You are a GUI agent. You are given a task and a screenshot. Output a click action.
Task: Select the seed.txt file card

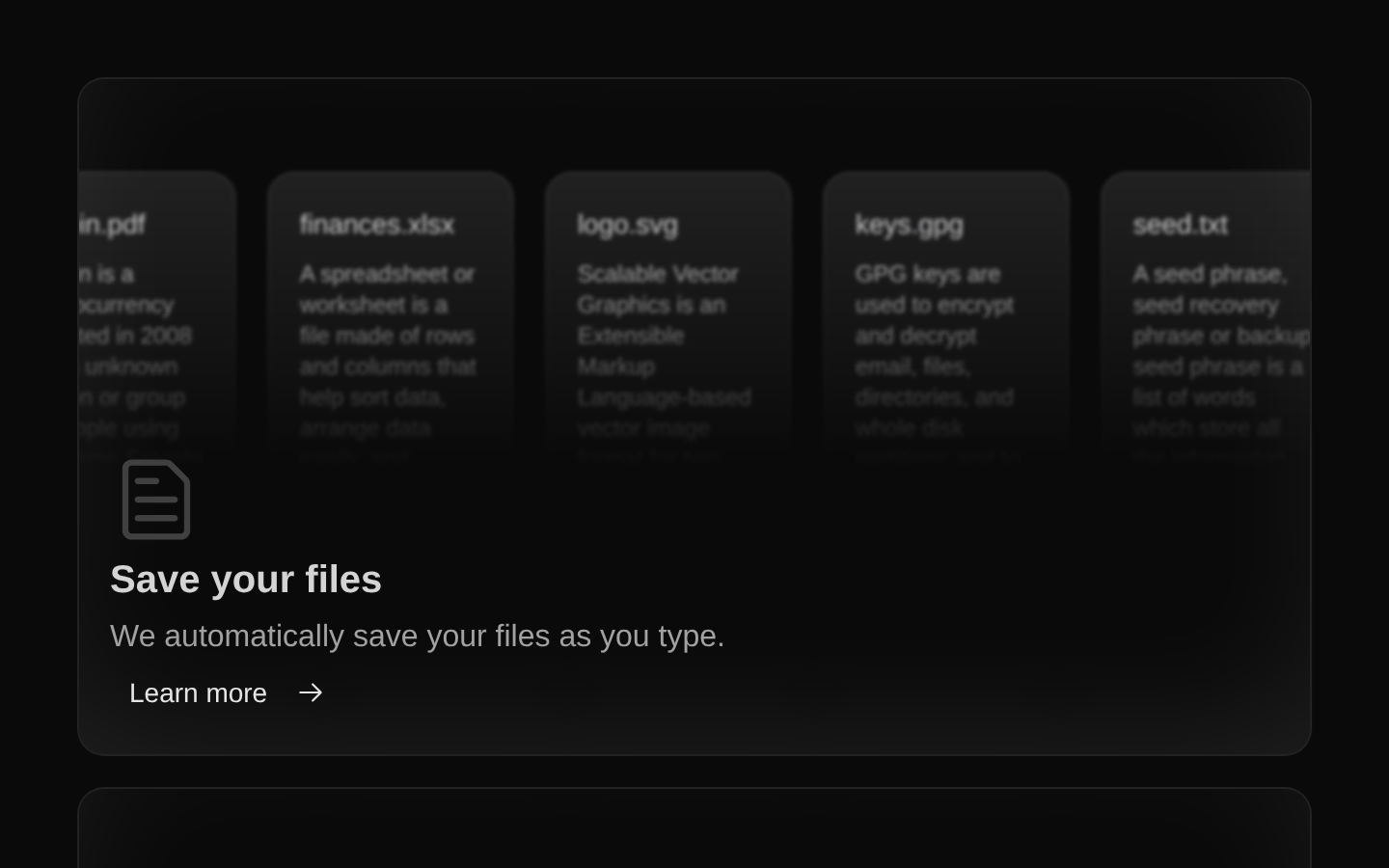[1206, 318]
